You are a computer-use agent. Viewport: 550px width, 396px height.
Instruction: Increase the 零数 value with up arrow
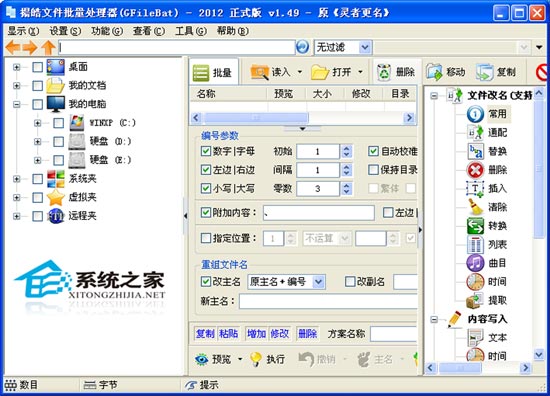point(347,185)
